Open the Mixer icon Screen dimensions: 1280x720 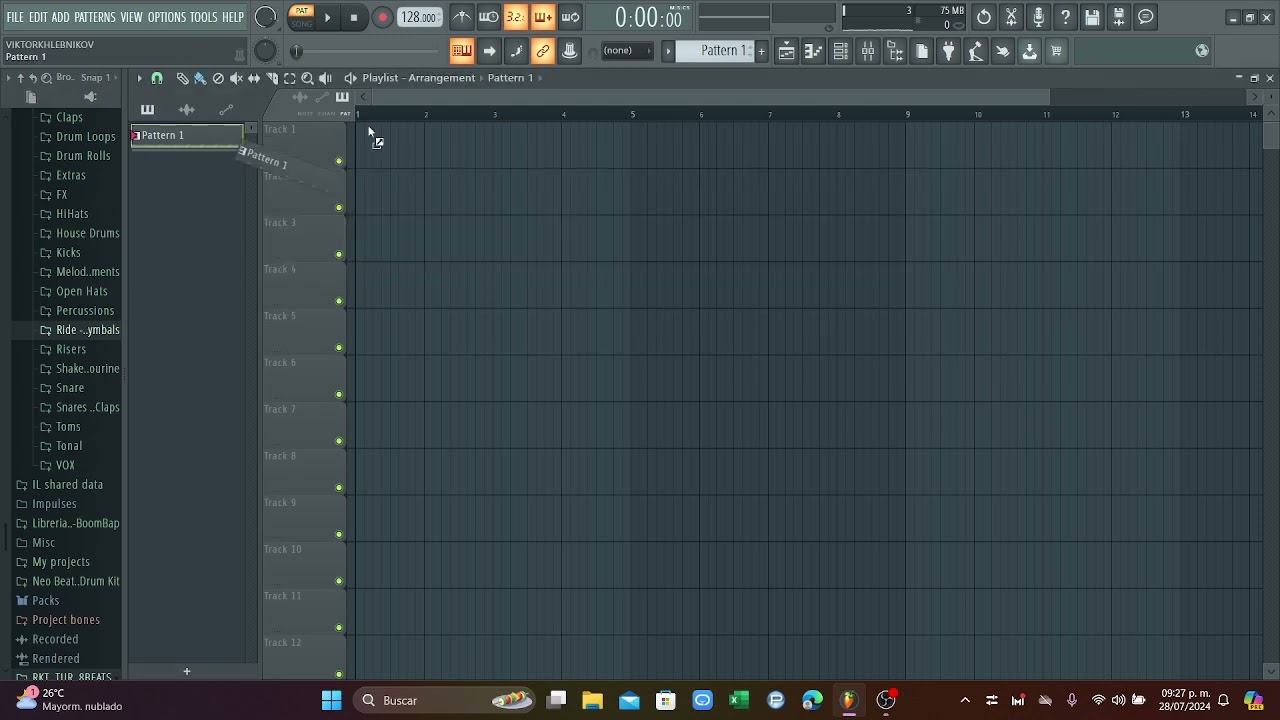[x=868, y=51]
